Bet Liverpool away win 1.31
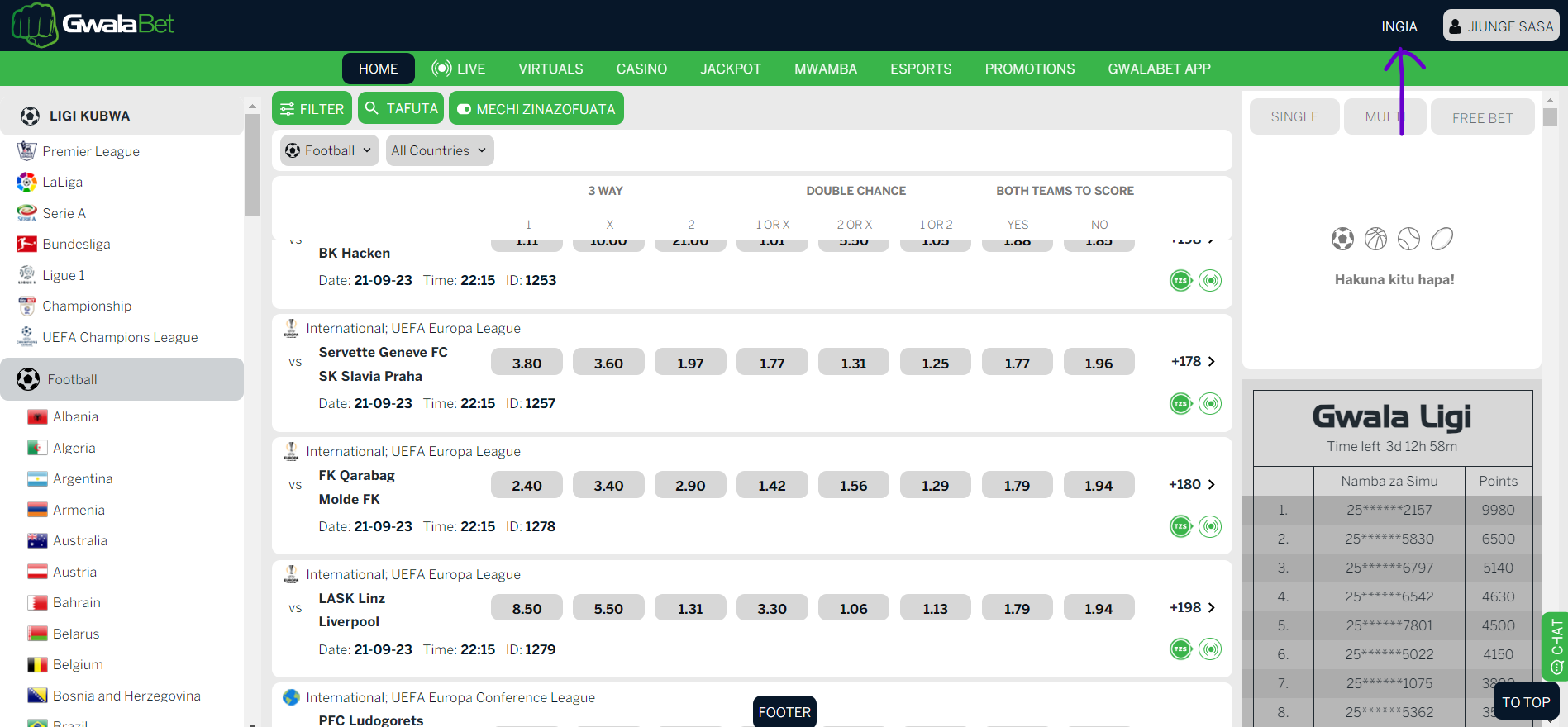The image size is (1568, 727). click(x=690, y=608)
